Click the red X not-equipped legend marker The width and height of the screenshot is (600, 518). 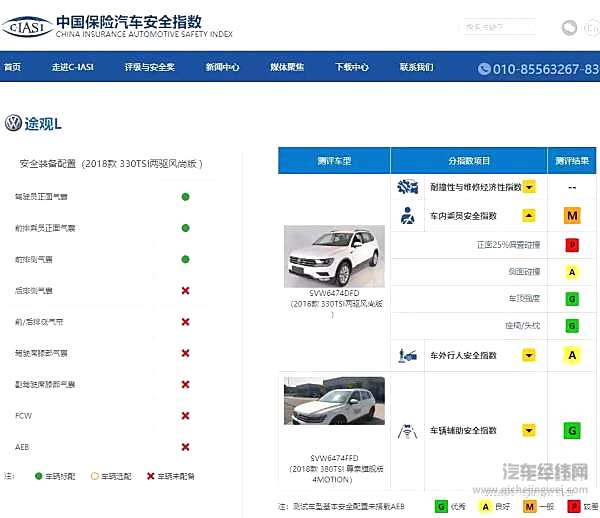[151, 476]
